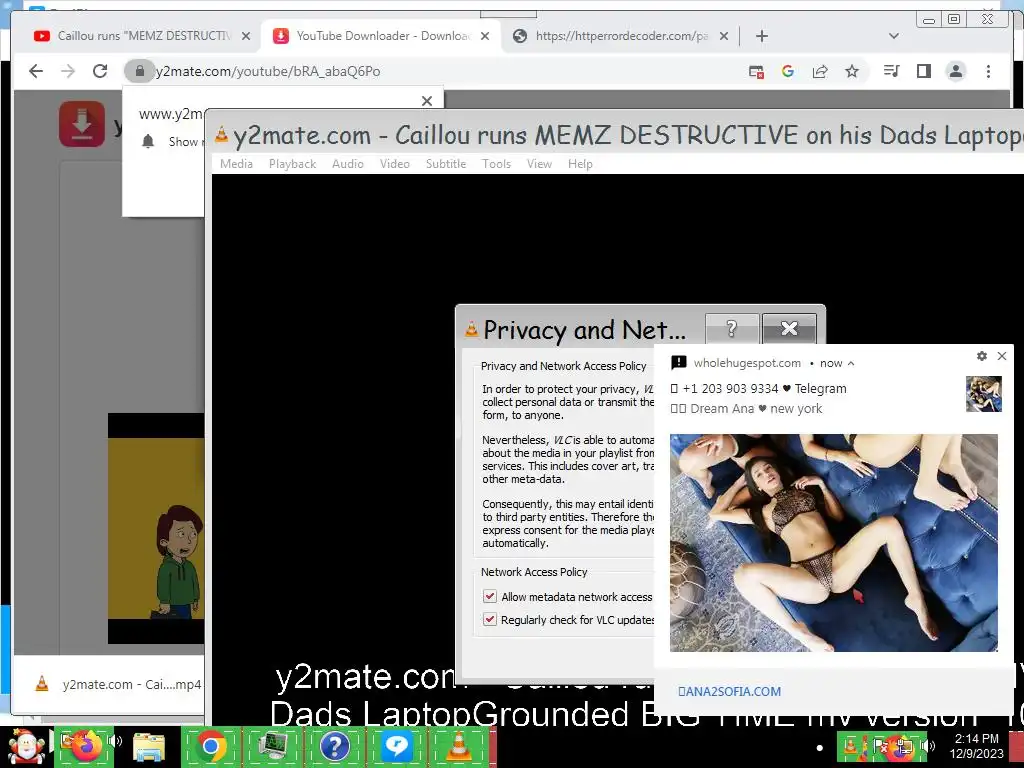Close the www.y2mate notification prompt
This screenshot has height=768, width=1024.
coord(426,101)
